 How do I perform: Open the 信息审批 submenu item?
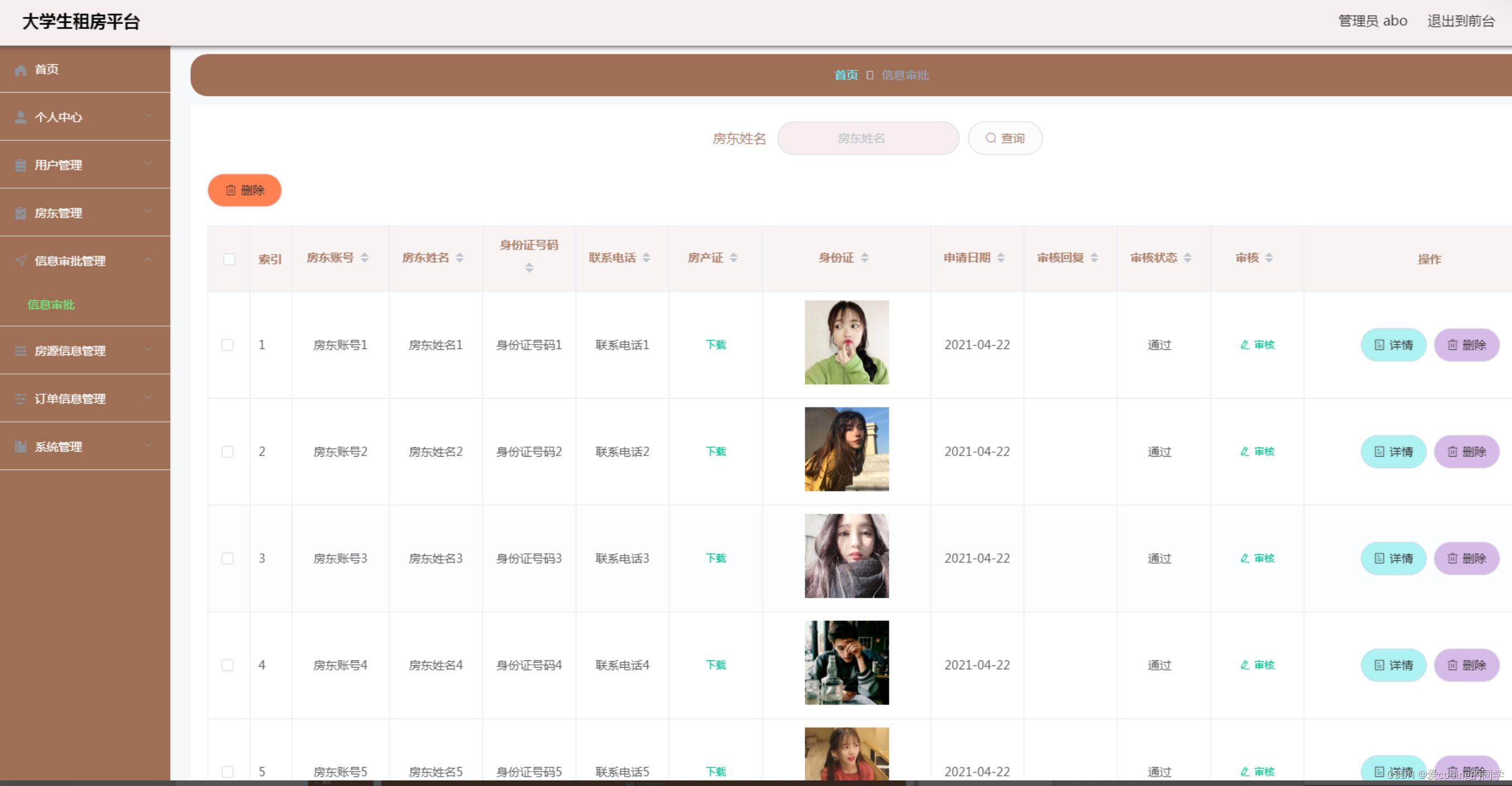click(51, 305)
